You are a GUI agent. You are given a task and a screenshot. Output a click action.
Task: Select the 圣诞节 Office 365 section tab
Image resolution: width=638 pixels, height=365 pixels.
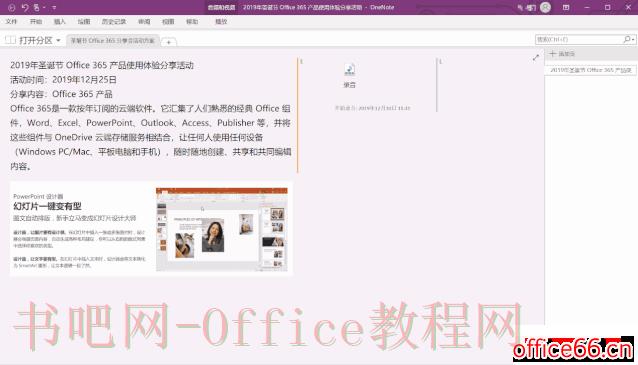coord(113,41)
